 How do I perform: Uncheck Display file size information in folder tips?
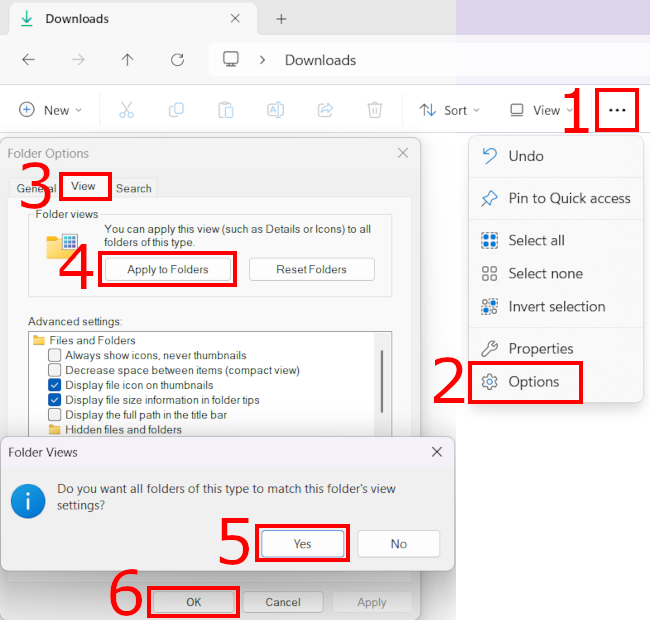point(54,400)
